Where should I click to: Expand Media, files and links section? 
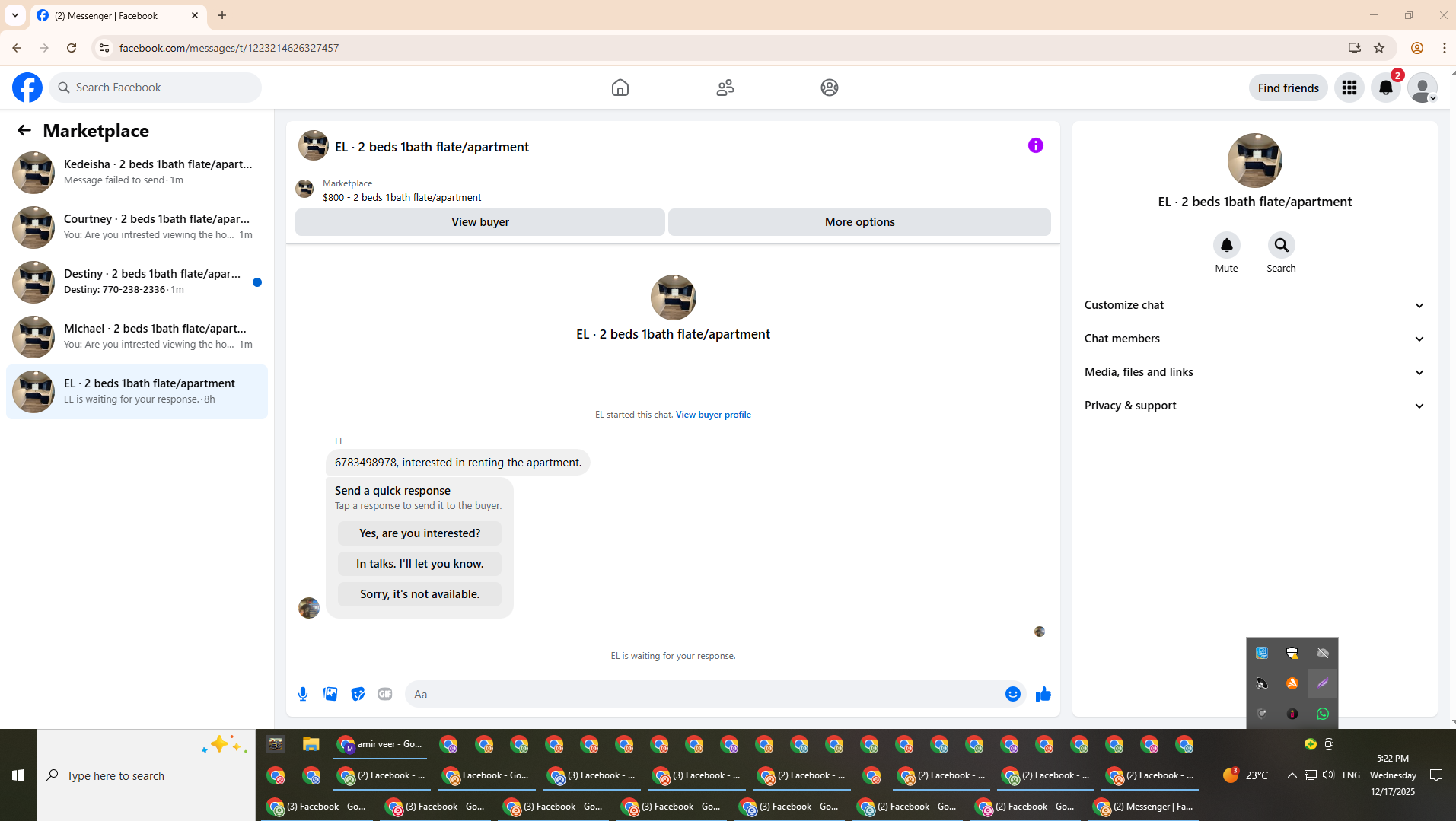(x=1254, y=372)
